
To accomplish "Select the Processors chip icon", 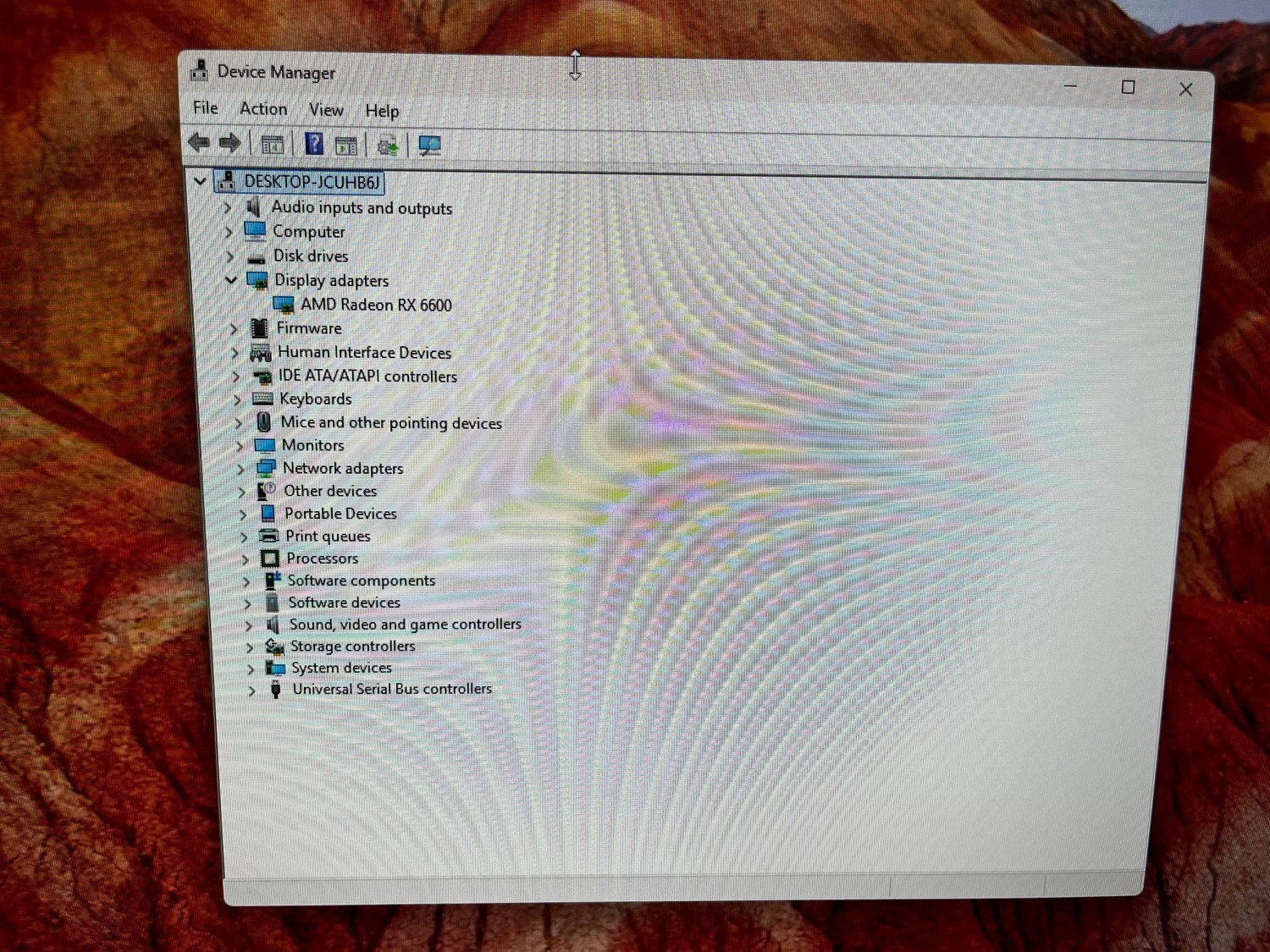I will pos(270,559).
